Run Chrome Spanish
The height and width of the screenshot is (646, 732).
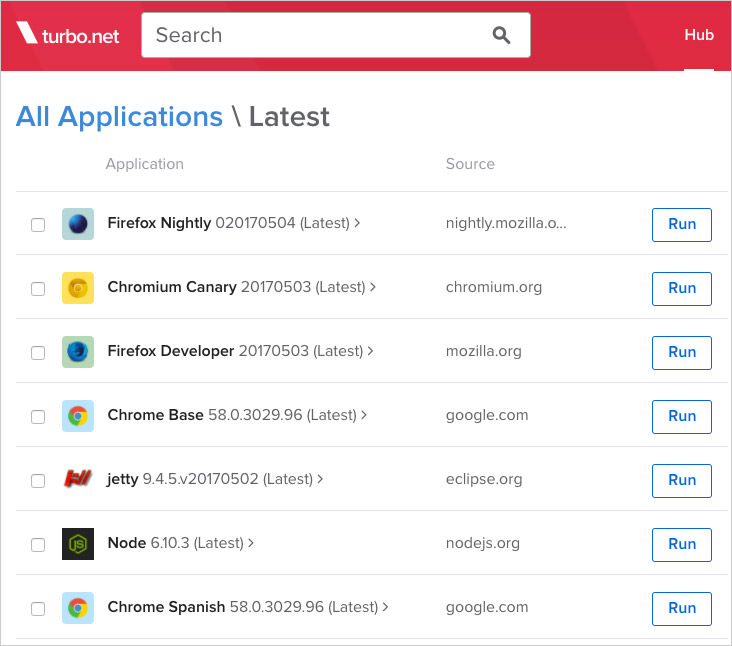click(x=682, y=608)
